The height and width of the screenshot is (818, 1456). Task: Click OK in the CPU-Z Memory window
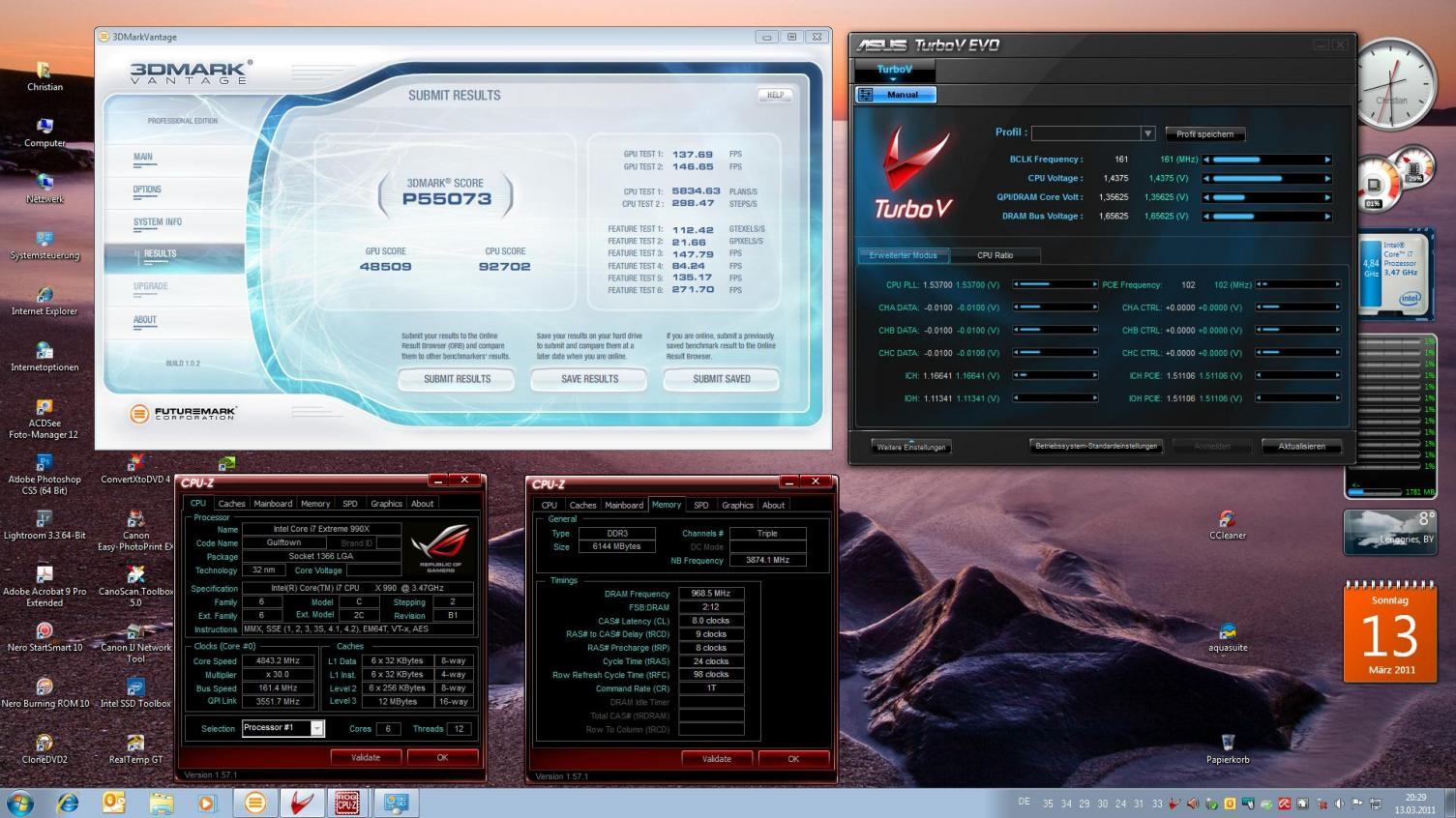(x=793, y=759)
